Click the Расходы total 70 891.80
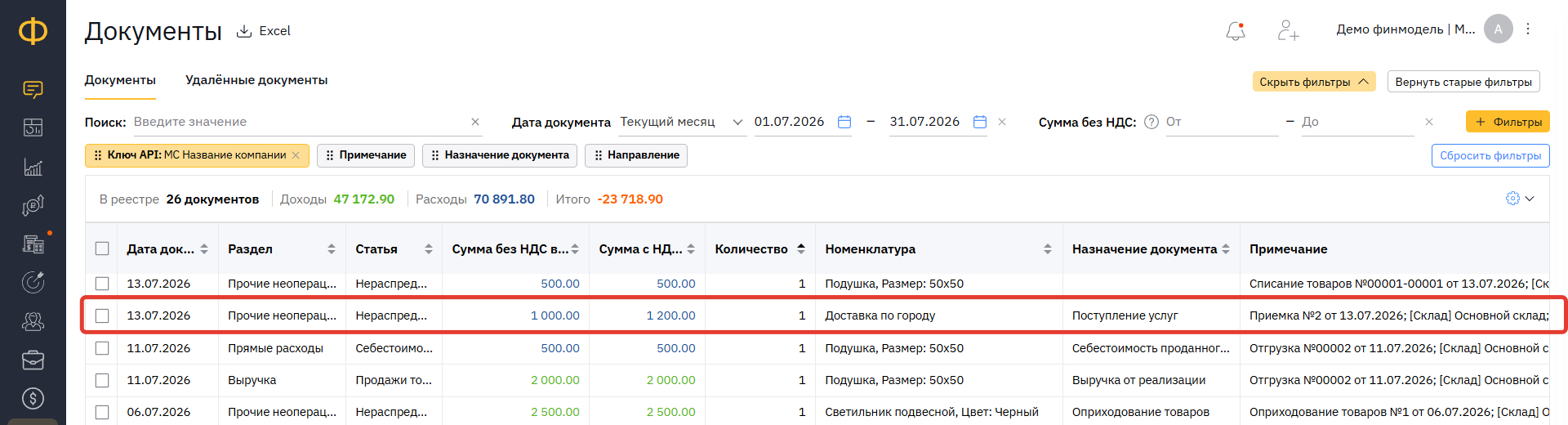 click(x=504, y=199)
